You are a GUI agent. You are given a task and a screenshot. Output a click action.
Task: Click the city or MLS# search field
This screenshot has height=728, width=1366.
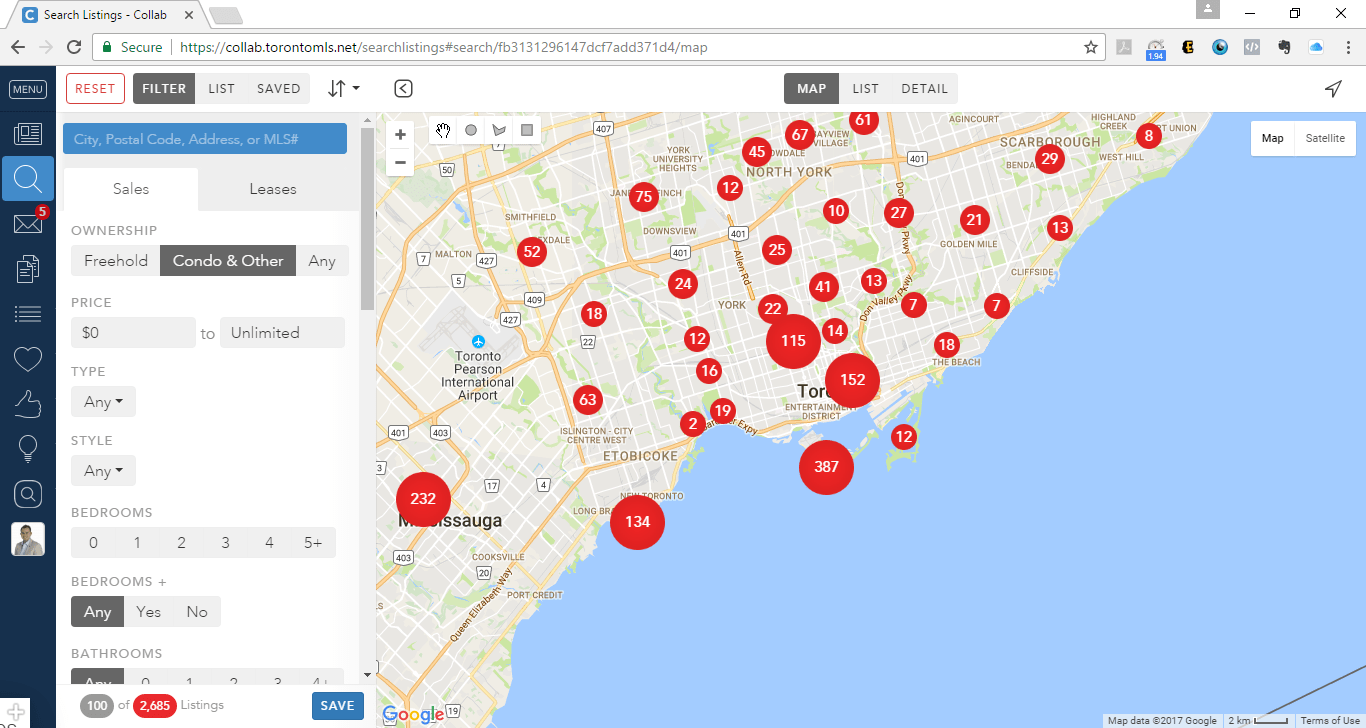click(x=205, y=139)
